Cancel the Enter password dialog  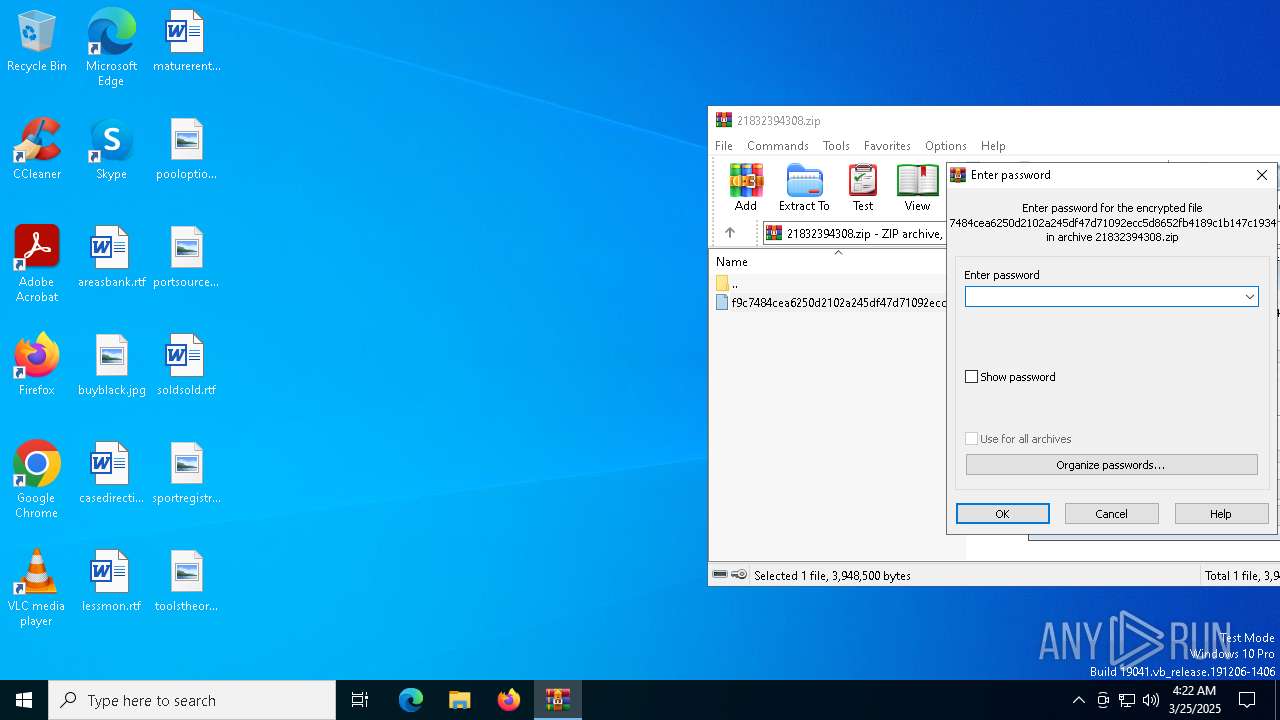click(x=1111, y=514)
